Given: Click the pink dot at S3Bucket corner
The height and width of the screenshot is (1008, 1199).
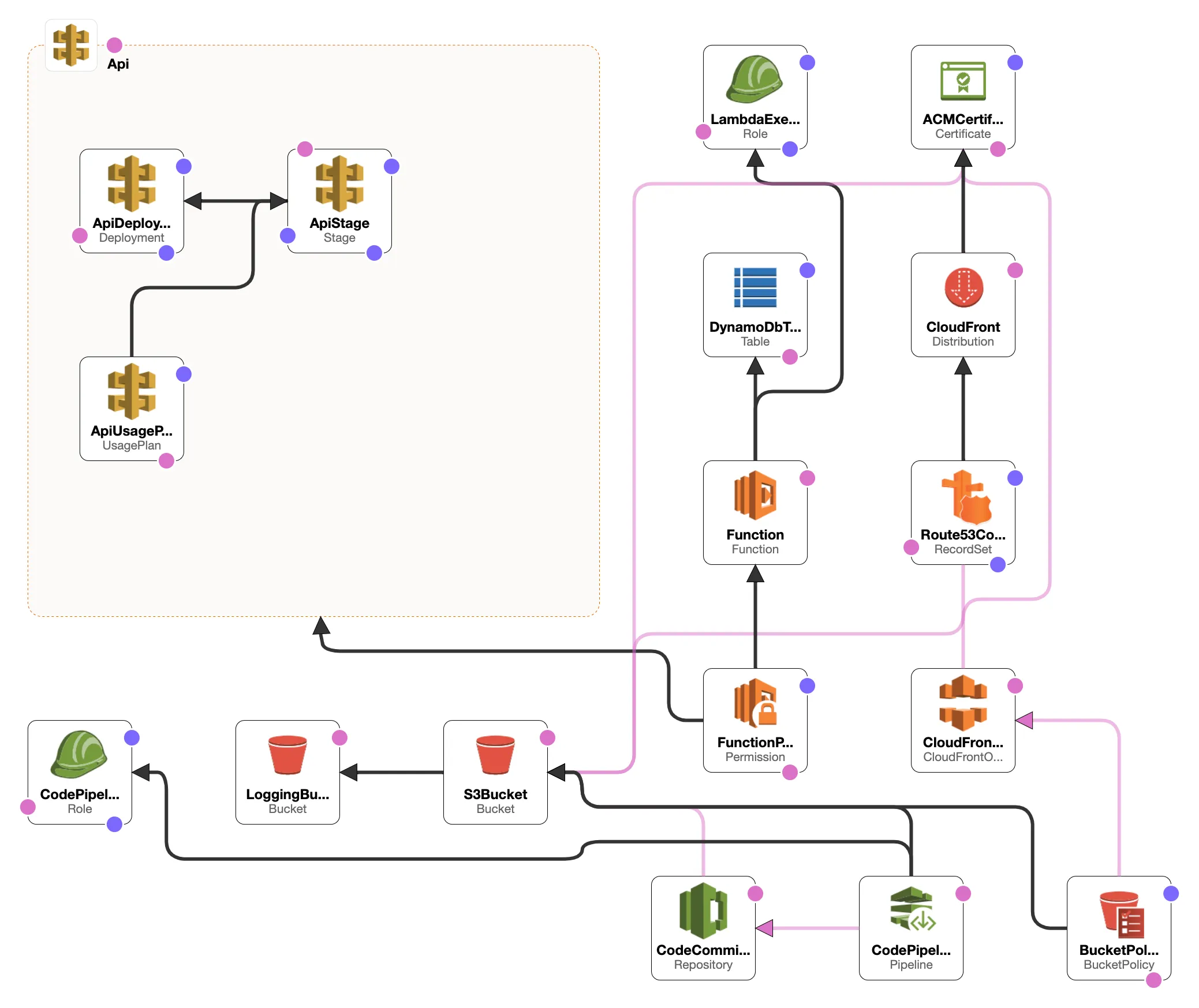Looking at the screenshot, I should pos(547,737).
